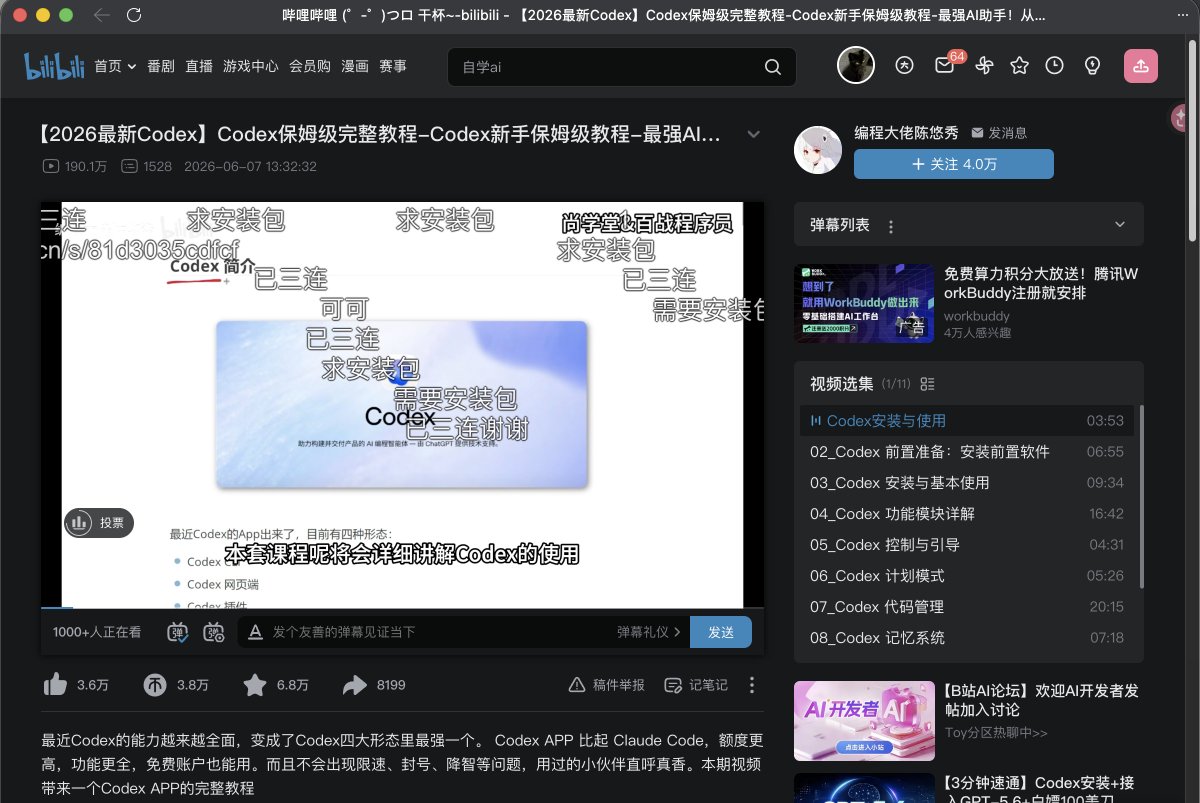Open the 首页 dropdown in nav
The image size is (1200, 803).
click(x=115, y=66)
